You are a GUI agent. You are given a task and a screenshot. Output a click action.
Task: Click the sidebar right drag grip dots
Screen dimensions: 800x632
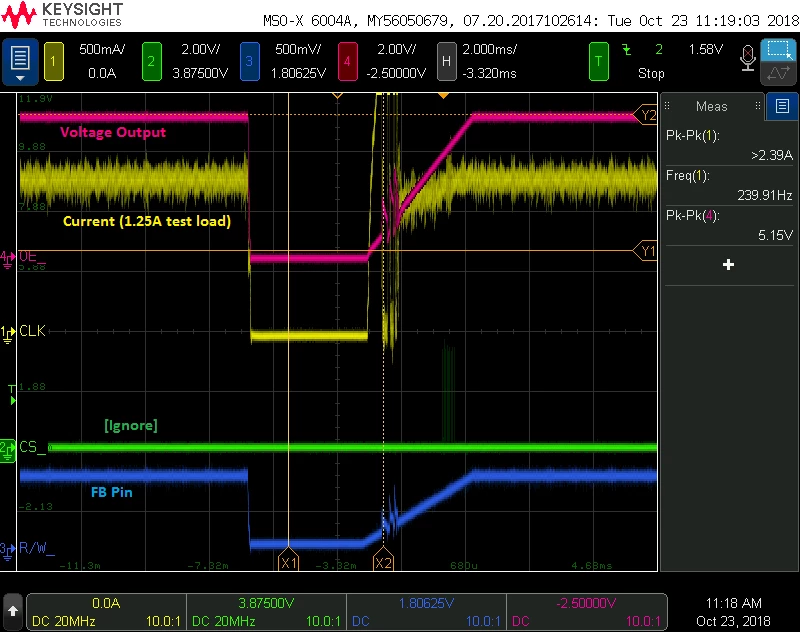(758, 106)
